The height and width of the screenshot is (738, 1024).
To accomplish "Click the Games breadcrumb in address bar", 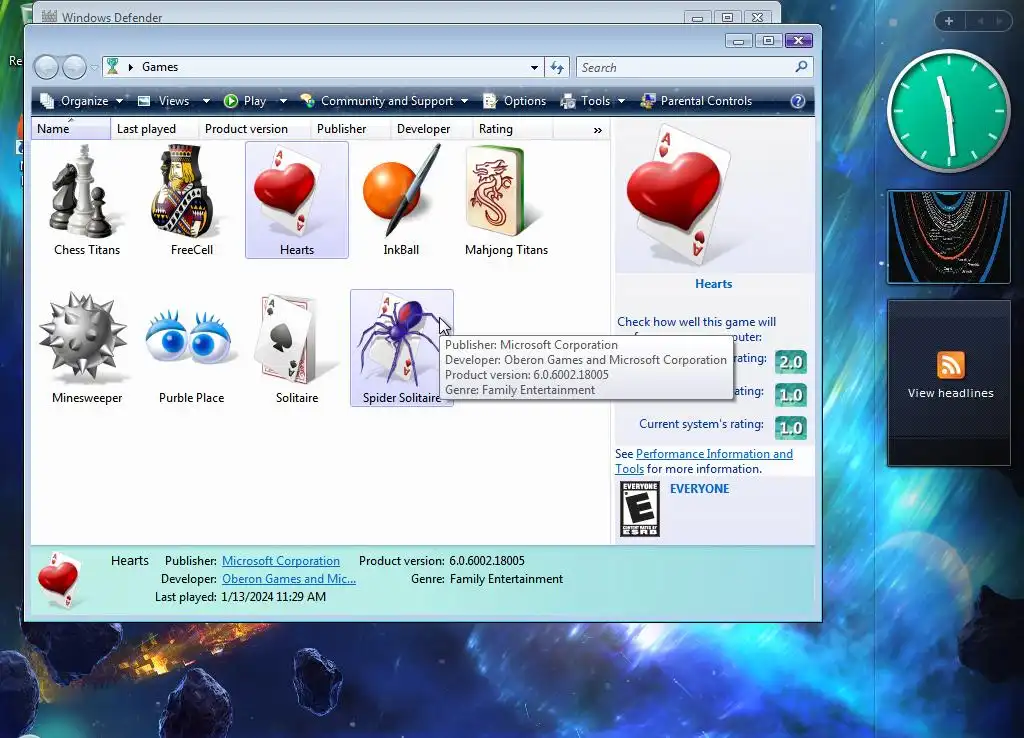I will (160, 67).
